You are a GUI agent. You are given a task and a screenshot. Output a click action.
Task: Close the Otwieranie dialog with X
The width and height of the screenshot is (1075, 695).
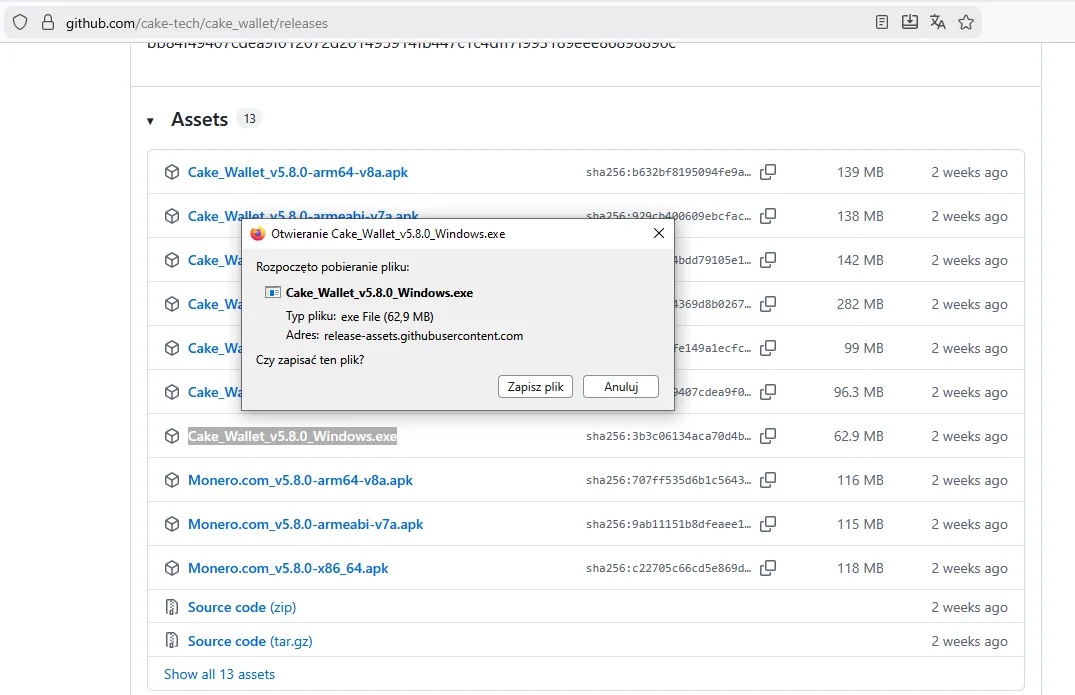(659, 233)
